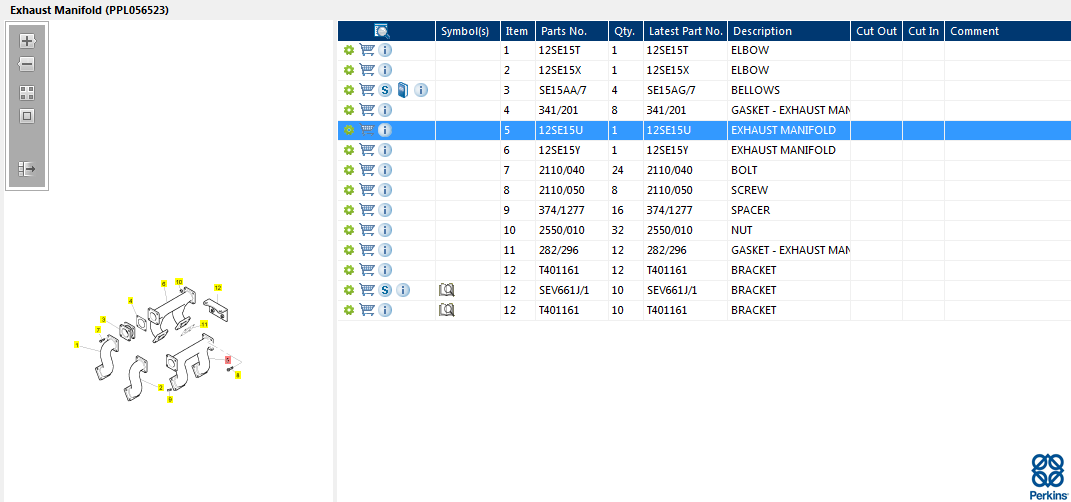Click description cell BELLOWS
This screenshot has height=502, width=1071.
[755, 90]
